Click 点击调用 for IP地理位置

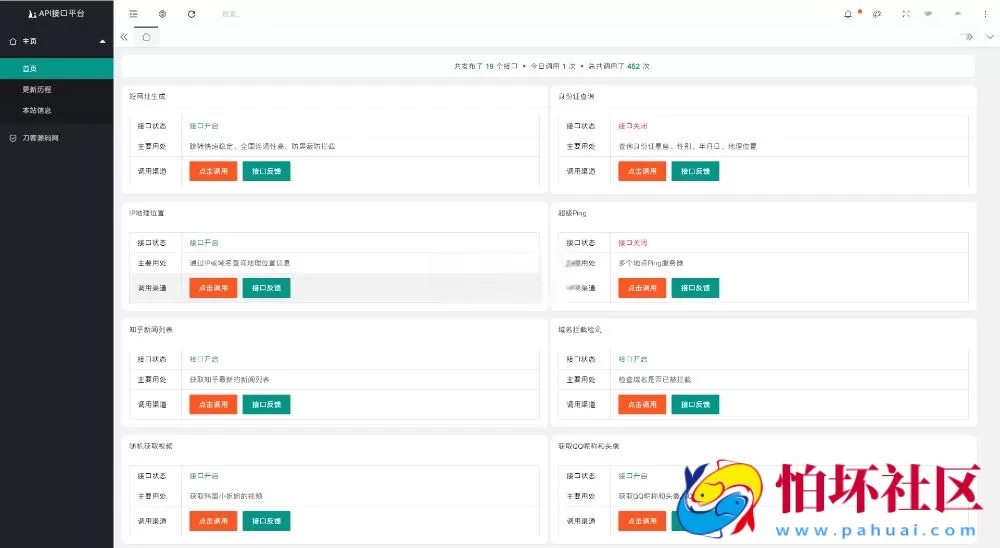[213, 288]
